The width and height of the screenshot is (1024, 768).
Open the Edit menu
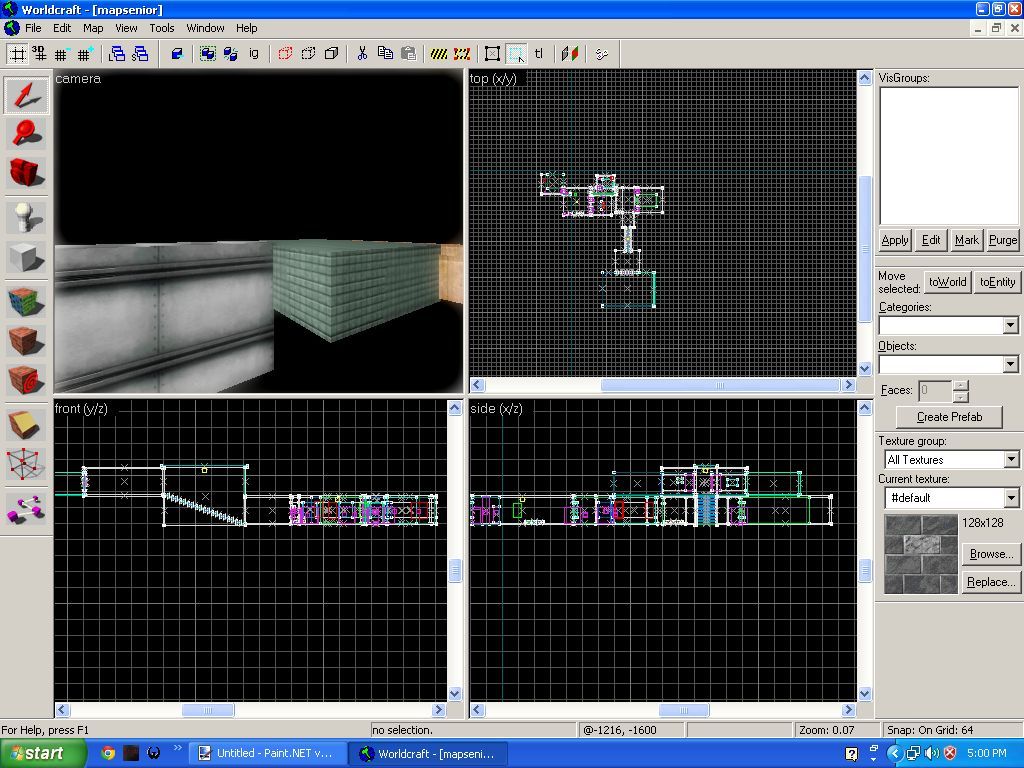pyautogui.click(x=62, y=28)
